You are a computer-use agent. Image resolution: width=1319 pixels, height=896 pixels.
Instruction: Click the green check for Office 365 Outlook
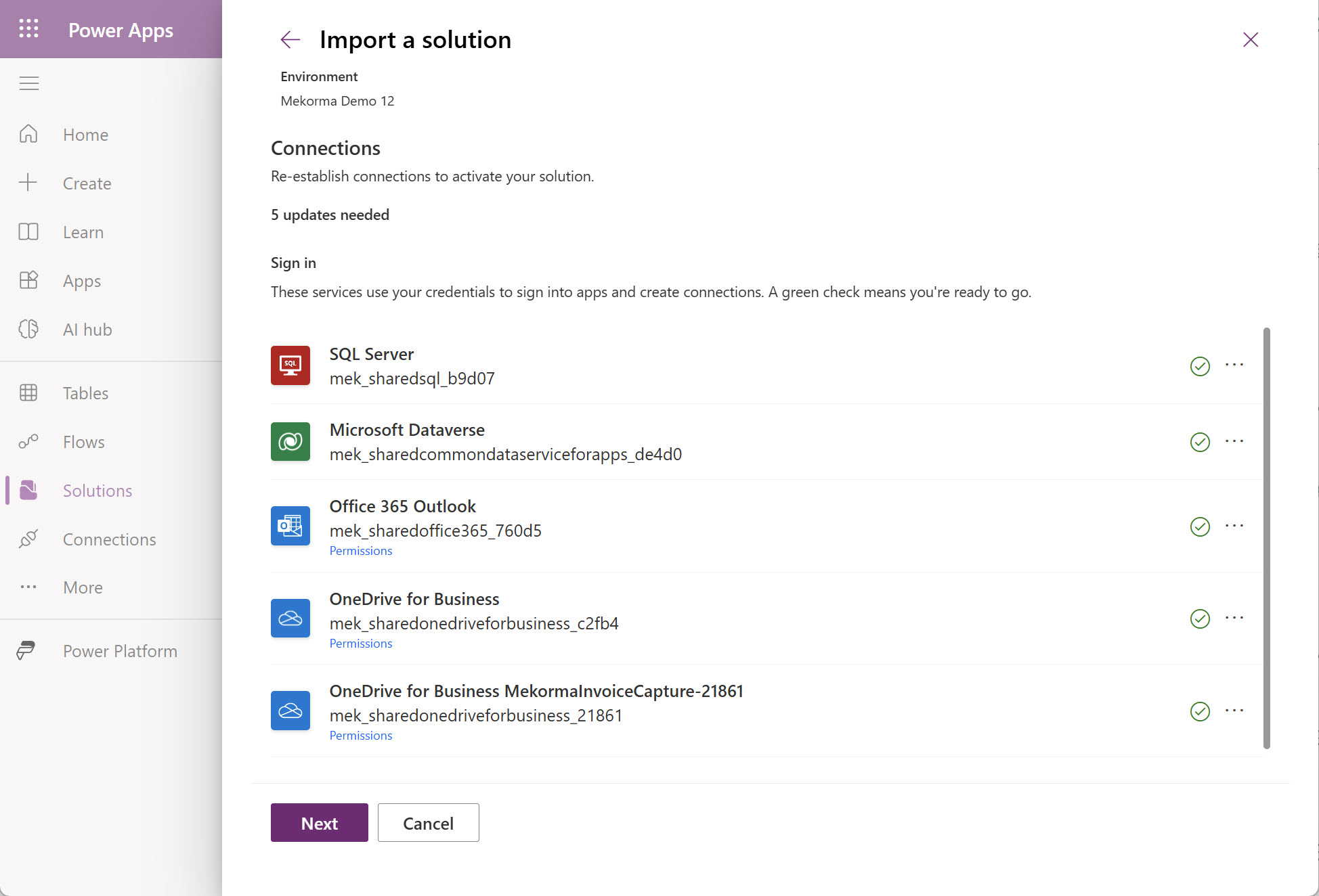point(1200,527)
